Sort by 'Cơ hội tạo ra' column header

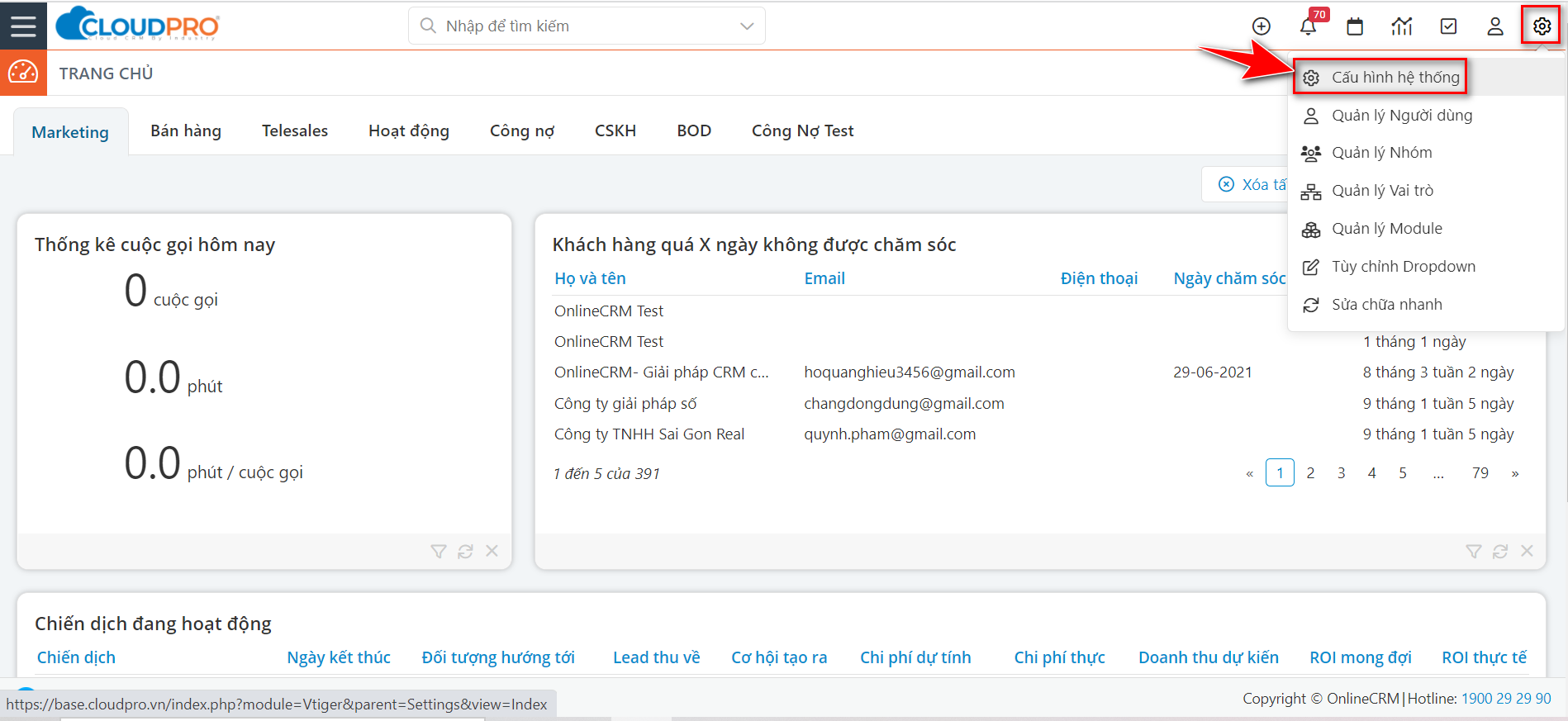(x=779, y=657)
